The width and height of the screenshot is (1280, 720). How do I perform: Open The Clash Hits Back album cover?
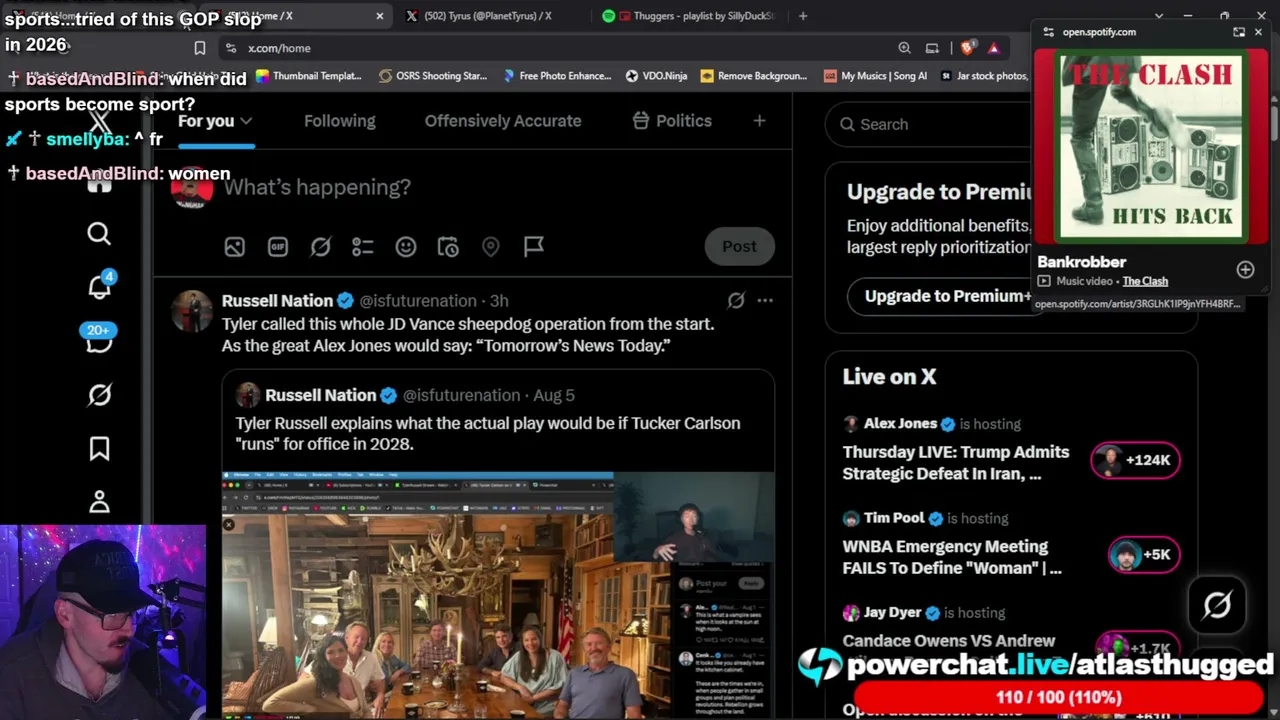1149,146
